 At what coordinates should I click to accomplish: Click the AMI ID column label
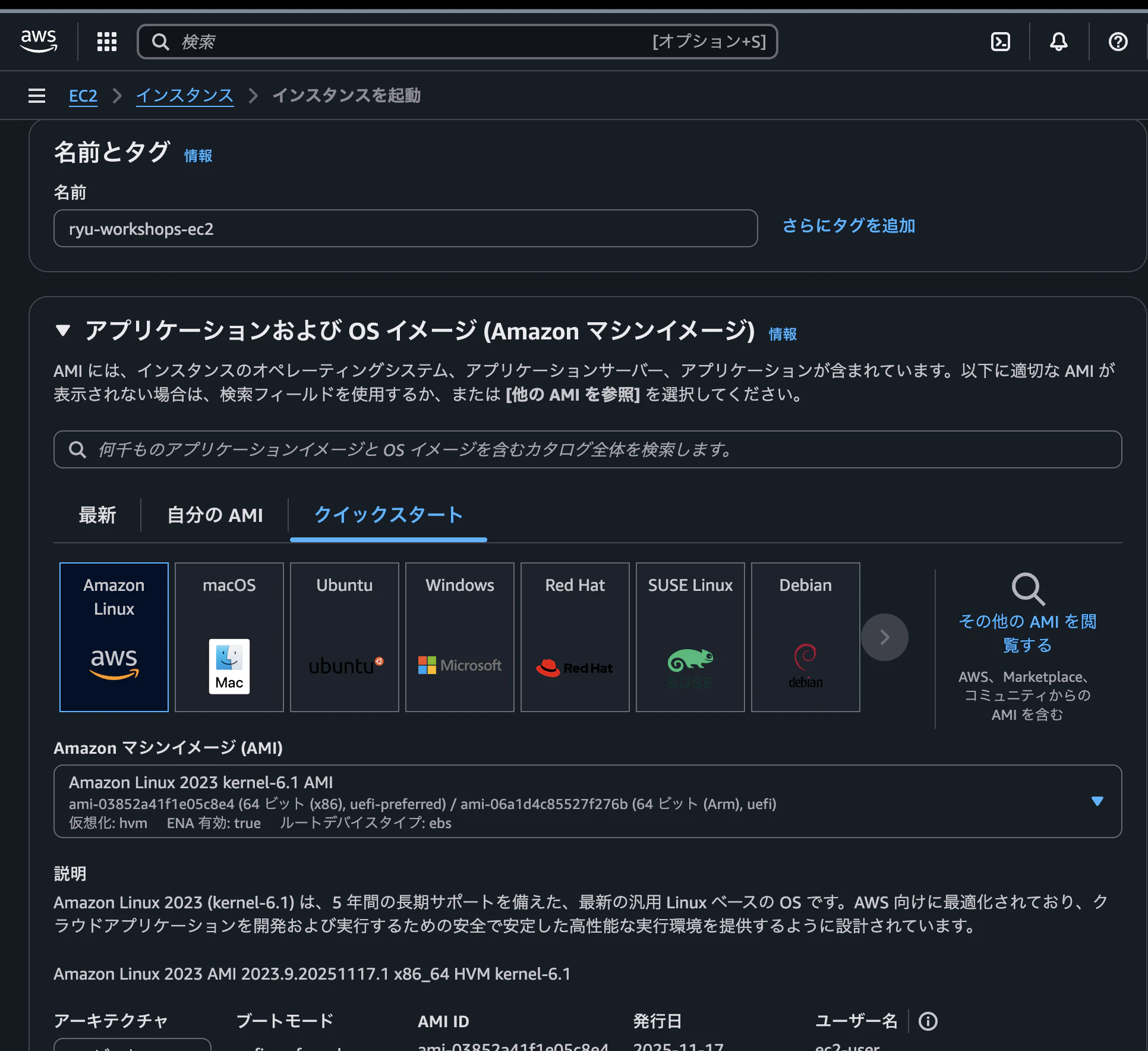pos(443,1021)
